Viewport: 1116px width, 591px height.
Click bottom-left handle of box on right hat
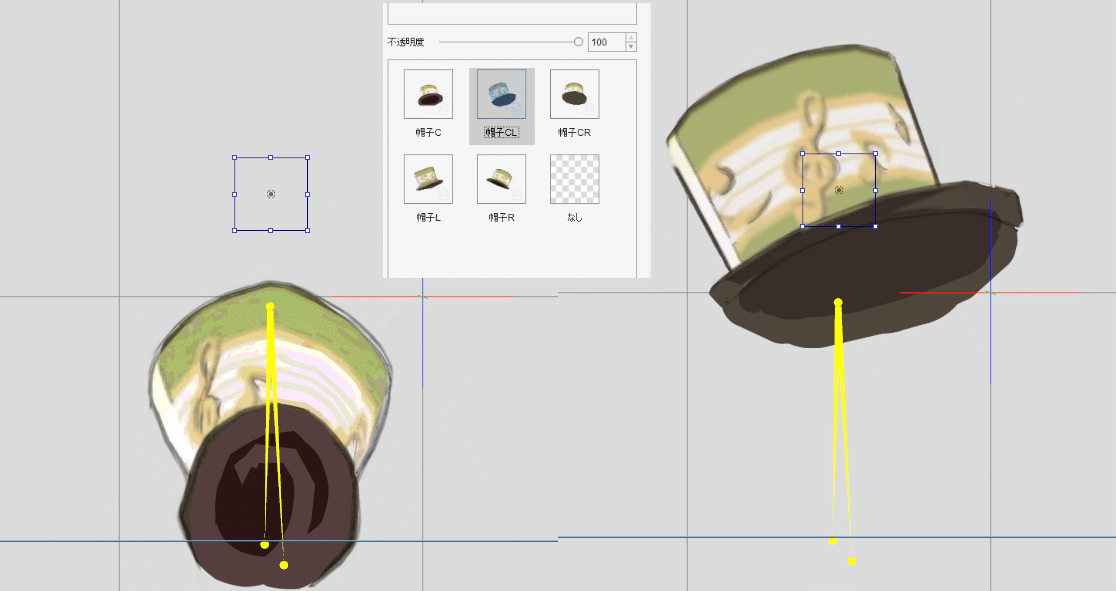pyautogui.click(x=803, y=226)
